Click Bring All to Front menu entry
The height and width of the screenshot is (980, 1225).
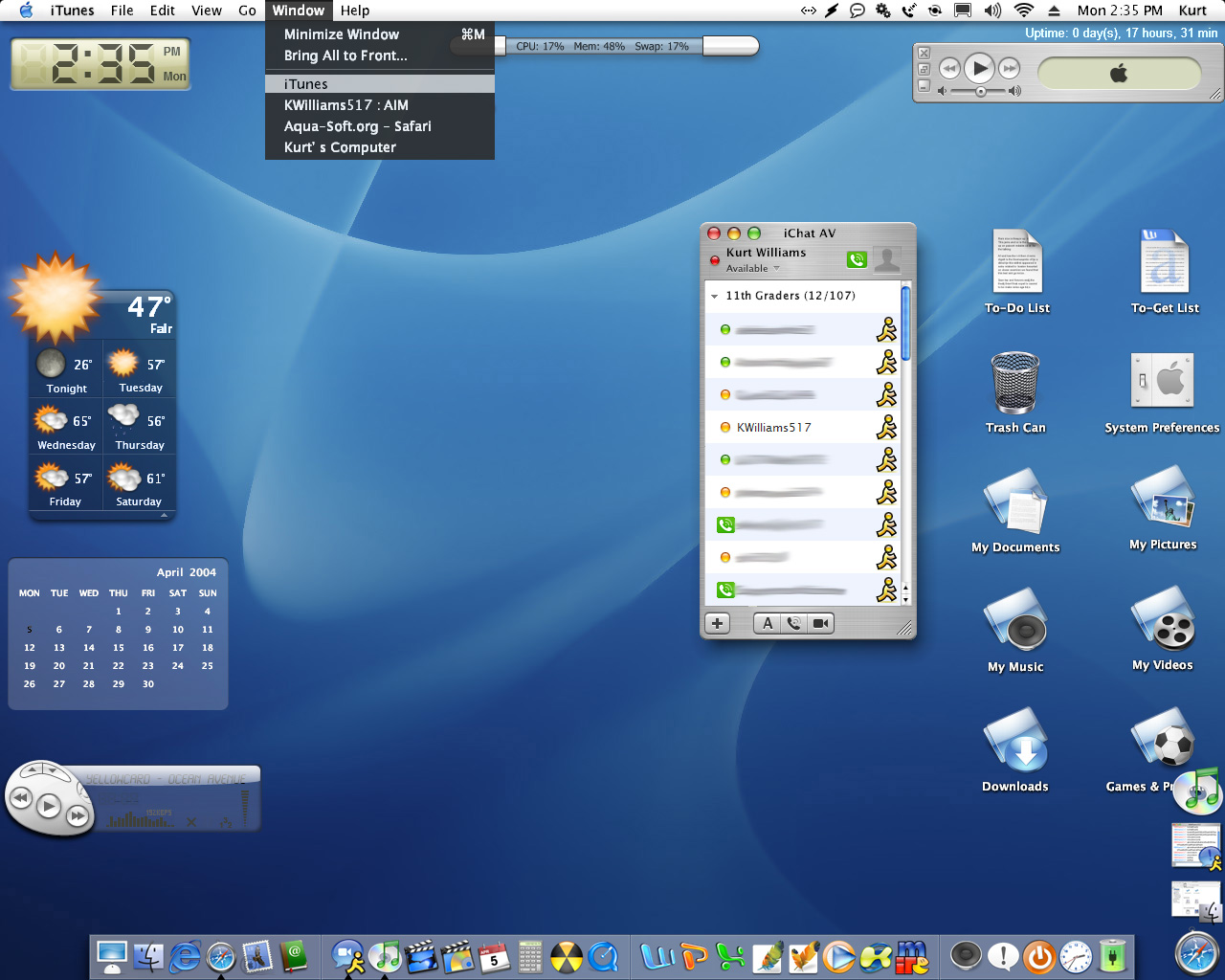coord(345,56)
